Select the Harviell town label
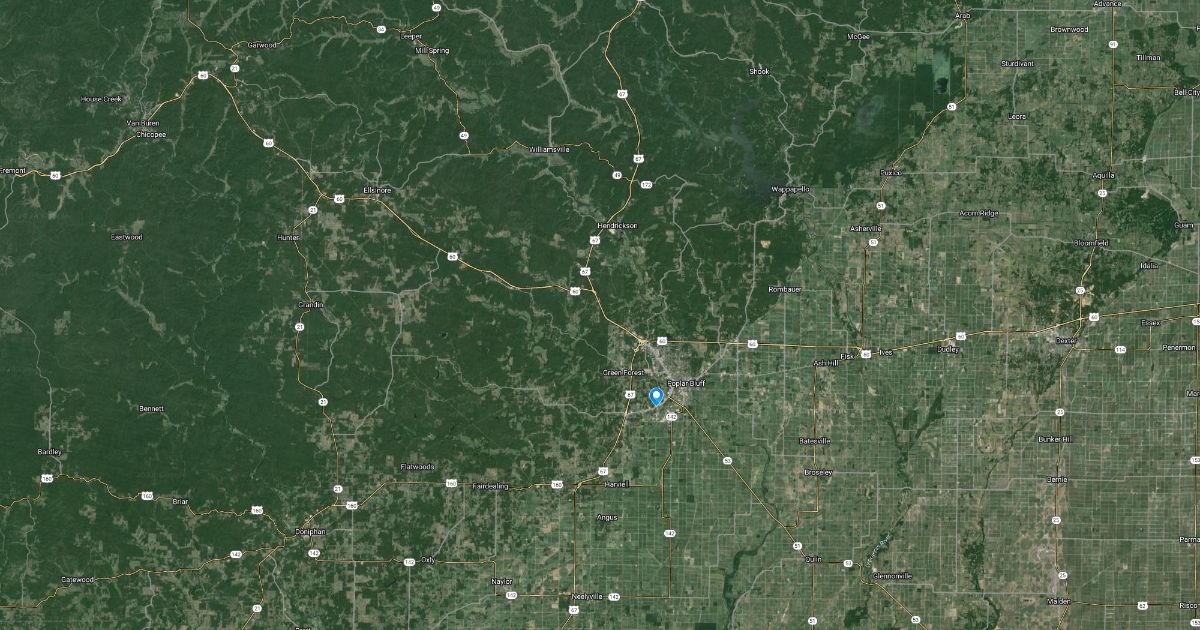Image resolution: width=1200 pixels, height=630 pixels. click(615, 483)
